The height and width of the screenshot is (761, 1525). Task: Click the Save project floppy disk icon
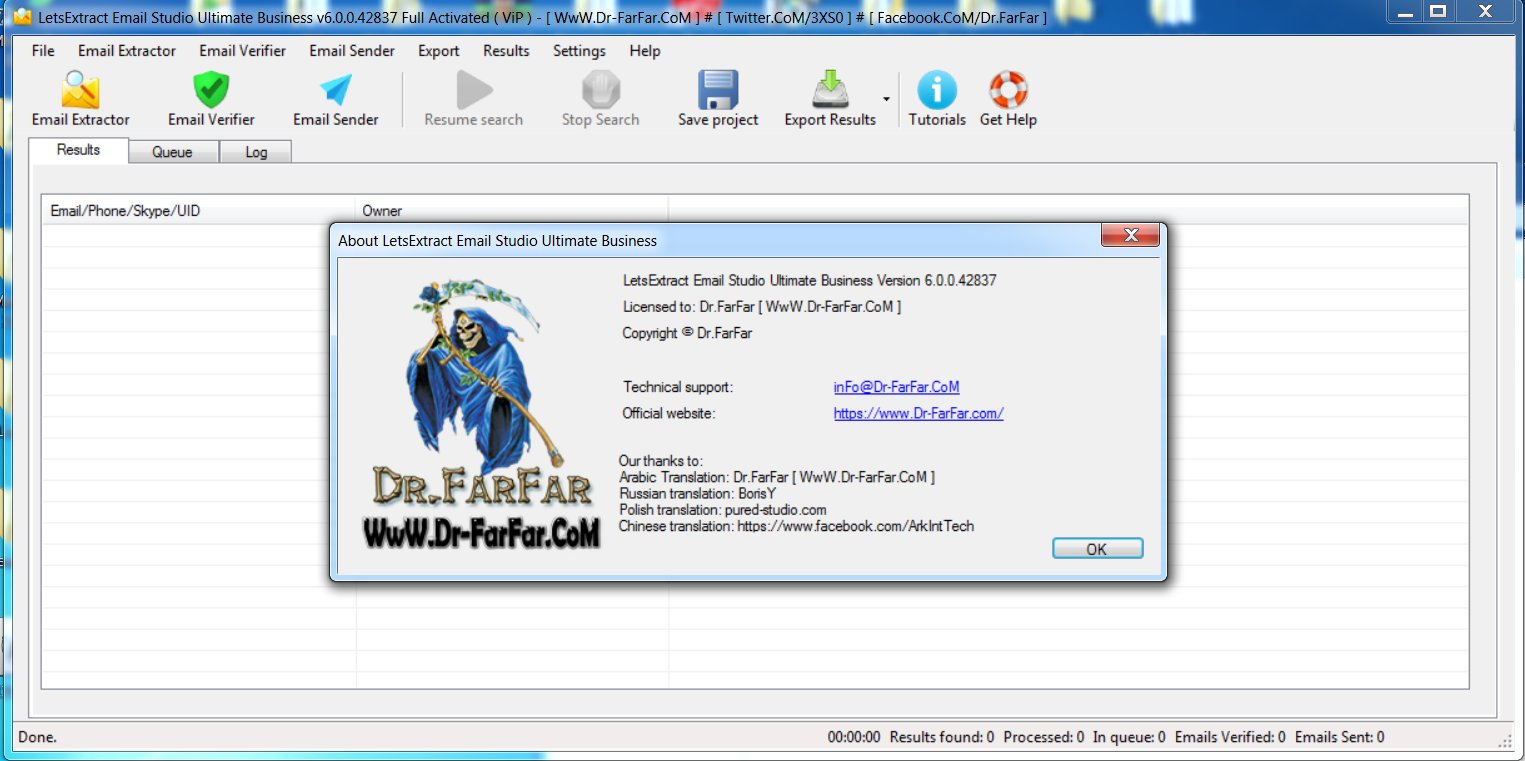coord(718,91)
